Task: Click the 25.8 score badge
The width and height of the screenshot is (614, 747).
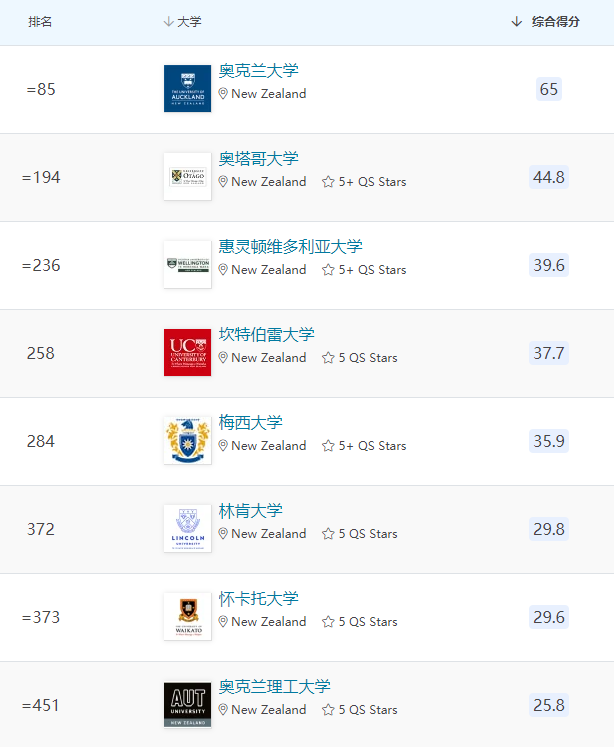Action: coord(549,705)
